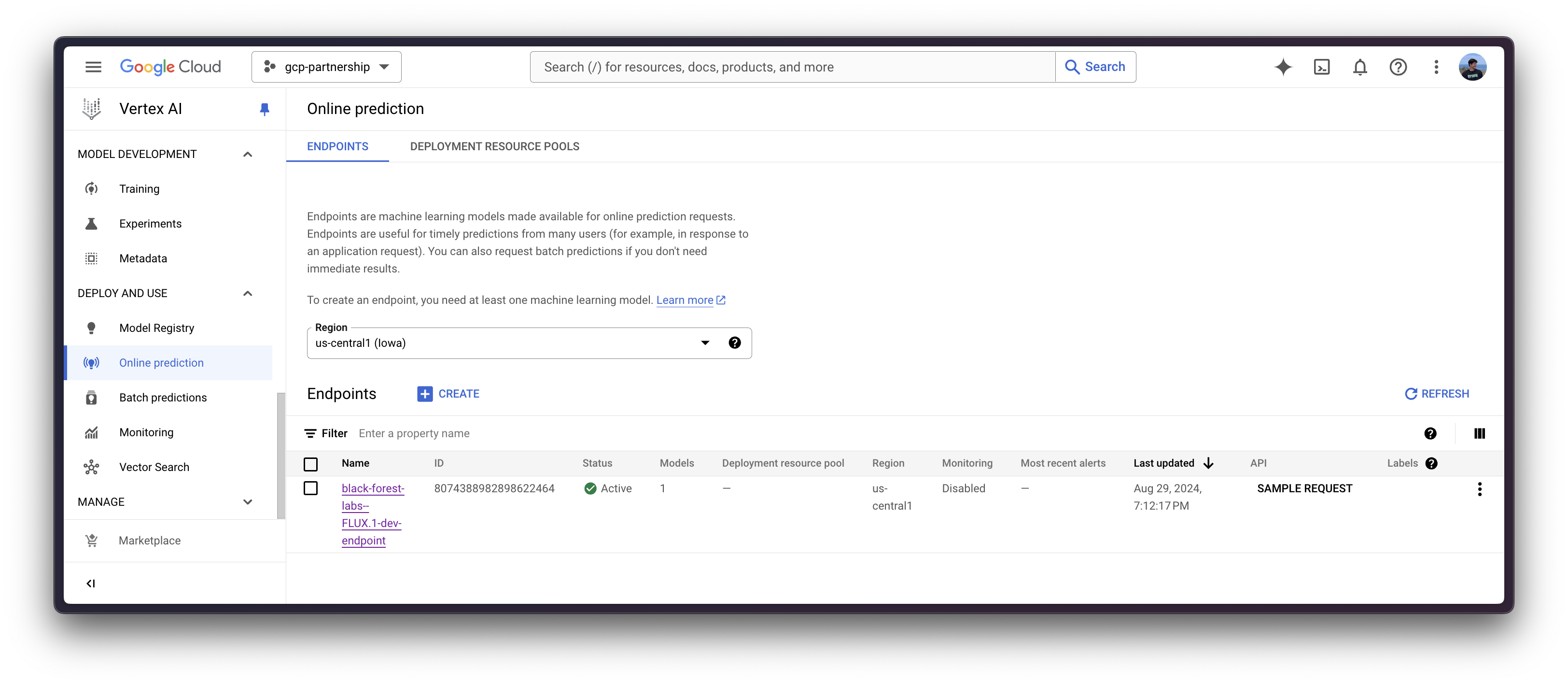This screenshot has width=1568, height=685.
Task: Click the Learn more link
Action: (x=685, y=300)
